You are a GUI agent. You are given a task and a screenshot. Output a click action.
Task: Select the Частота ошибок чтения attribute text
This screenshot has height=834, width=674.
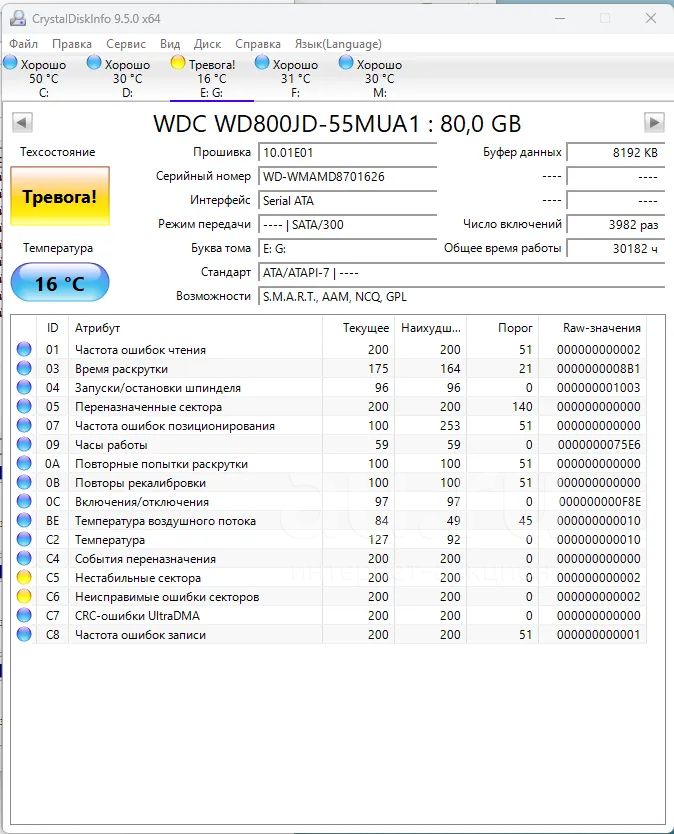coord(140,350)
